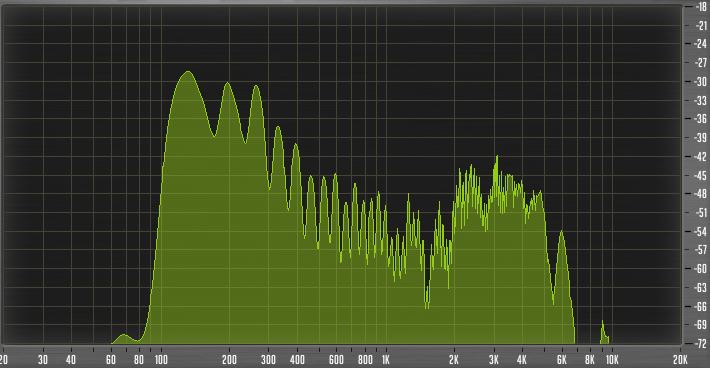Image resolution: width=710 pixels, height=368 pixels.
Task: Click the second tall peak tip near 200
Action: point(227,83)
